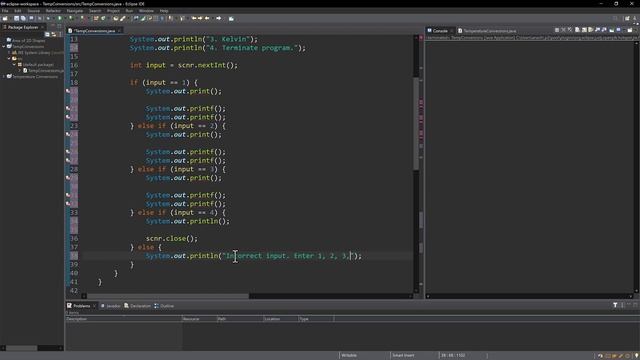Click the New Java Class toolbar icon
Image resolution: width=640 pixels, height=360 pixels.
point(103,18)
